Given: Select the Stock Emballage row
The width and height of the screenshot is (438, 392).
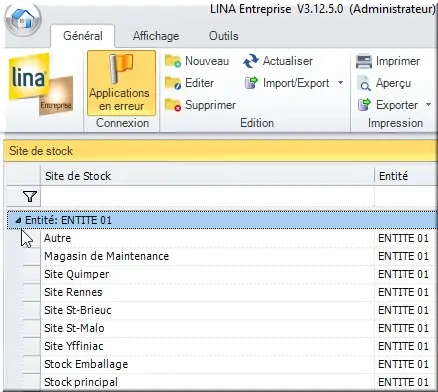Looking at the screenshot, I should (x=230, y=364).
